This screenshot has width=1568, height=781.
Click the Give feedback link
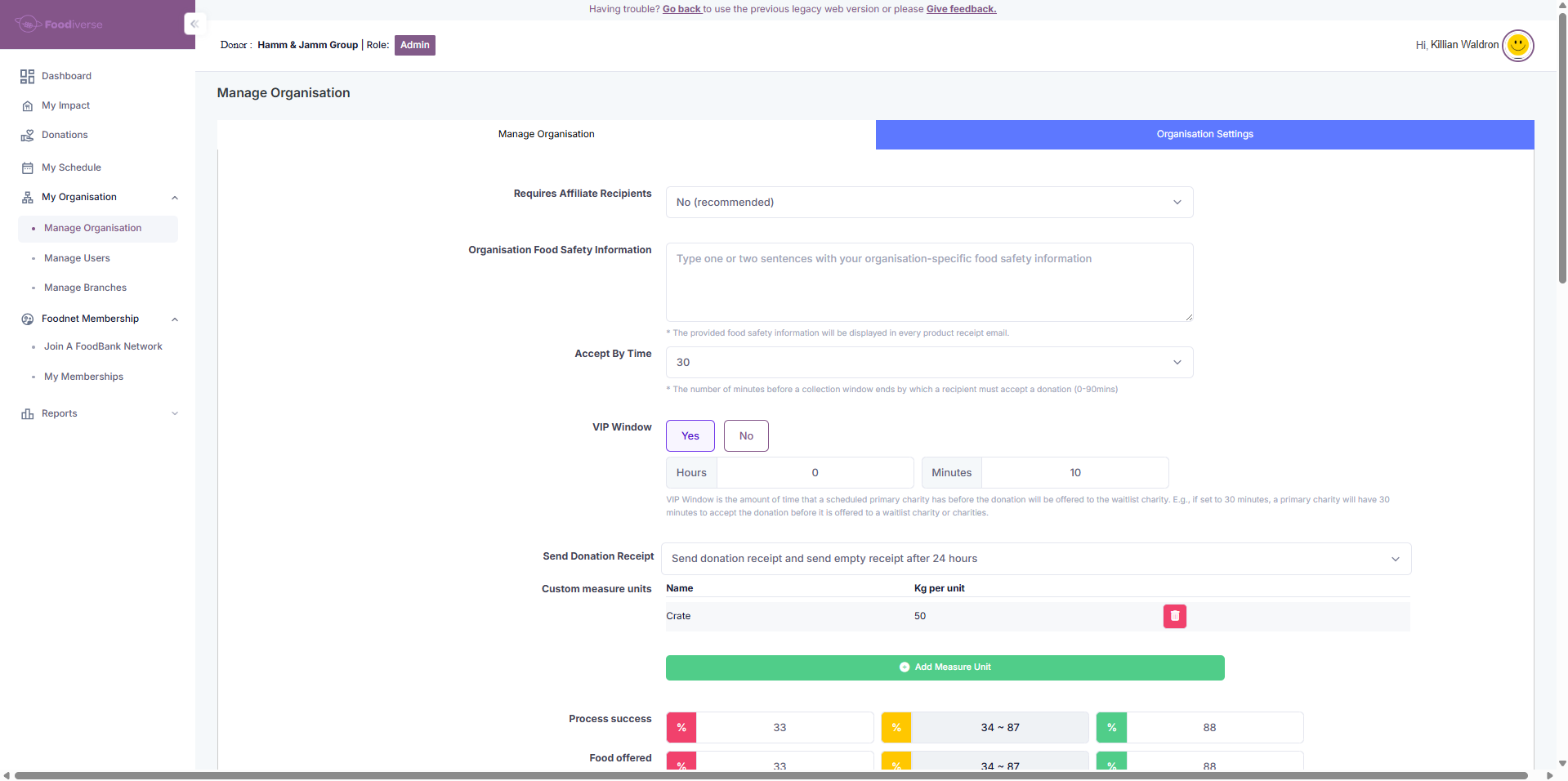pyautogui.click(x=961, y=9)
